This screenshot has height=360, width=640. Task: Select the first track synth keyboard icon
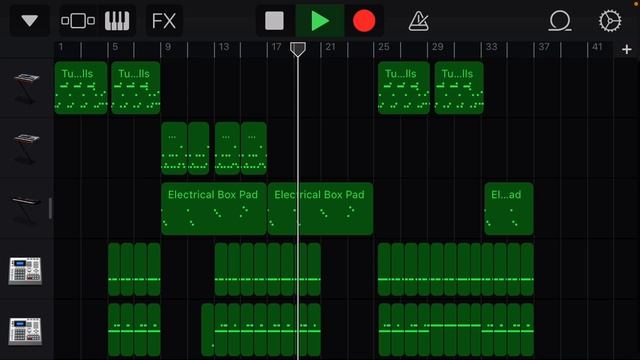[x=26, y=88]
